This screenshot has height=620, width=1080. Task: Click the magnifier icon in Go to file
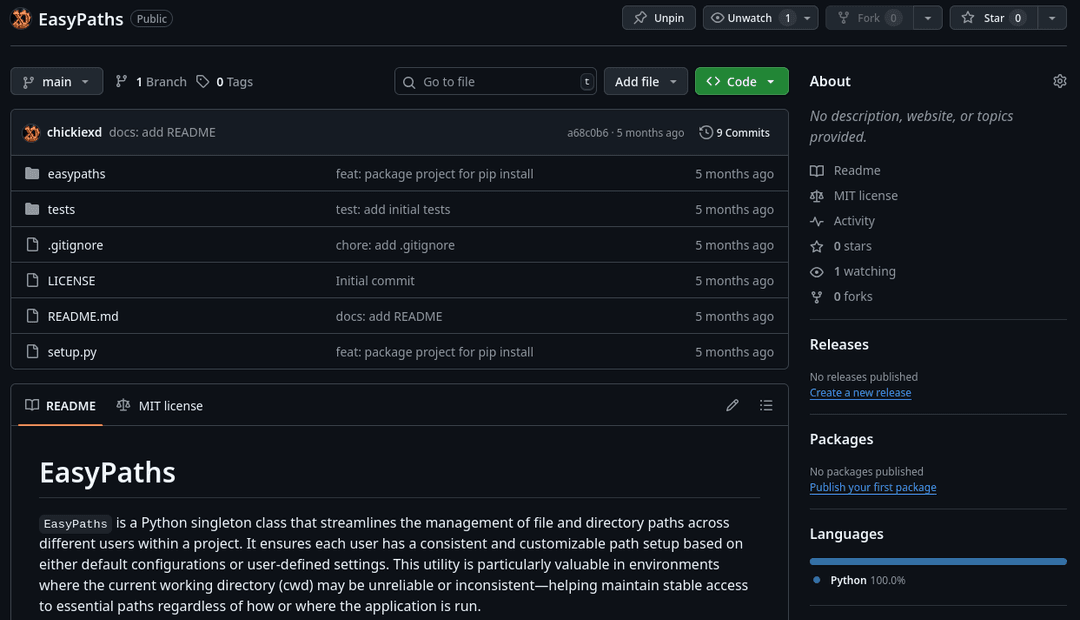click(408, 82)
